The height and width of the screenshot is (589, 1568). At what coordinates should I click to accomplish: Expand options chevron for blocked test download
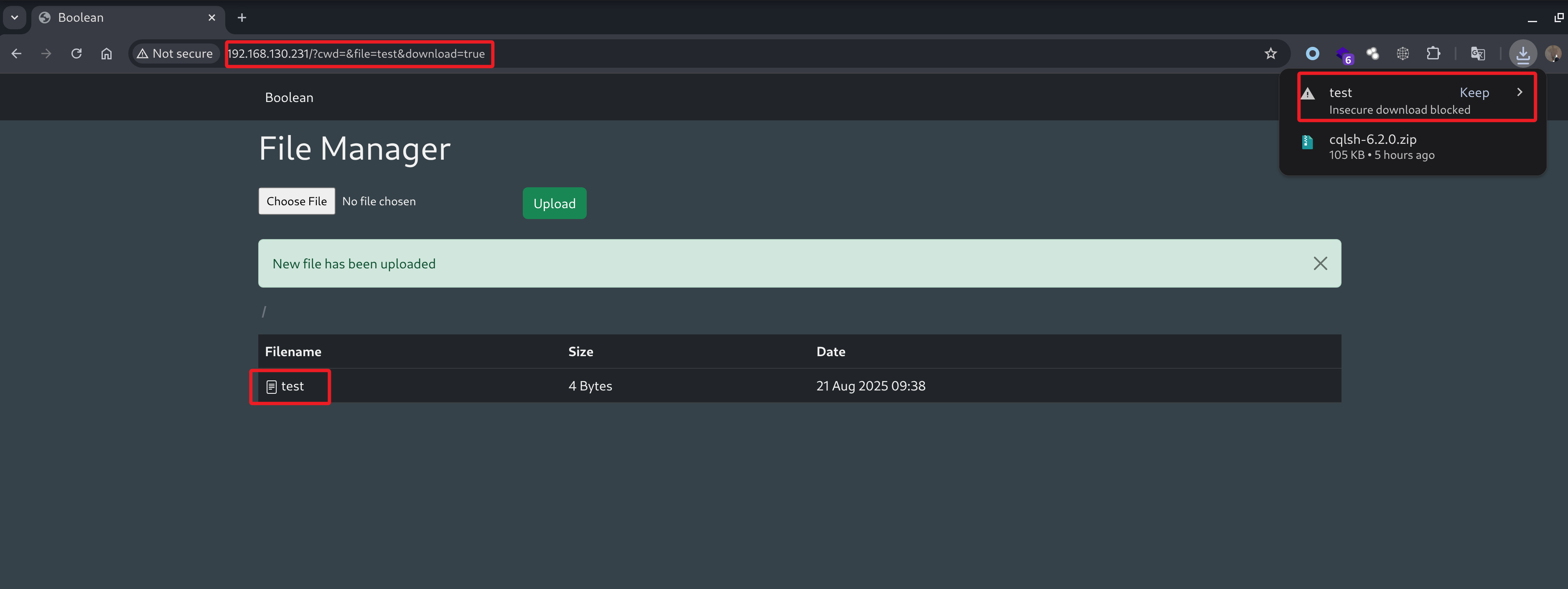coord(1519,92)
